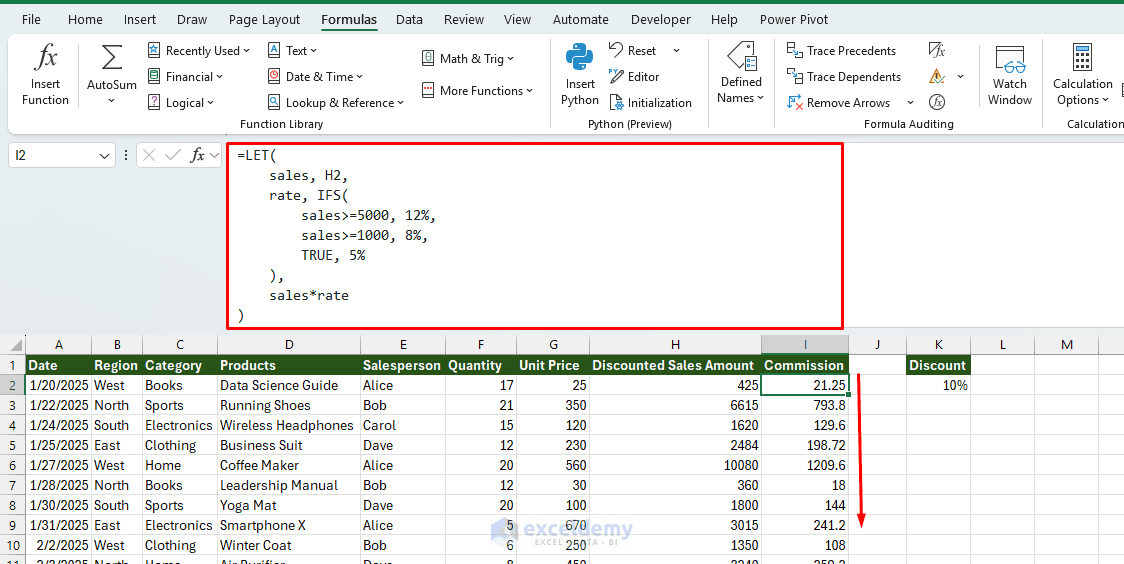Open the Logical functions menu
This screenshot has width=1124, height=564.
[181, 102]
